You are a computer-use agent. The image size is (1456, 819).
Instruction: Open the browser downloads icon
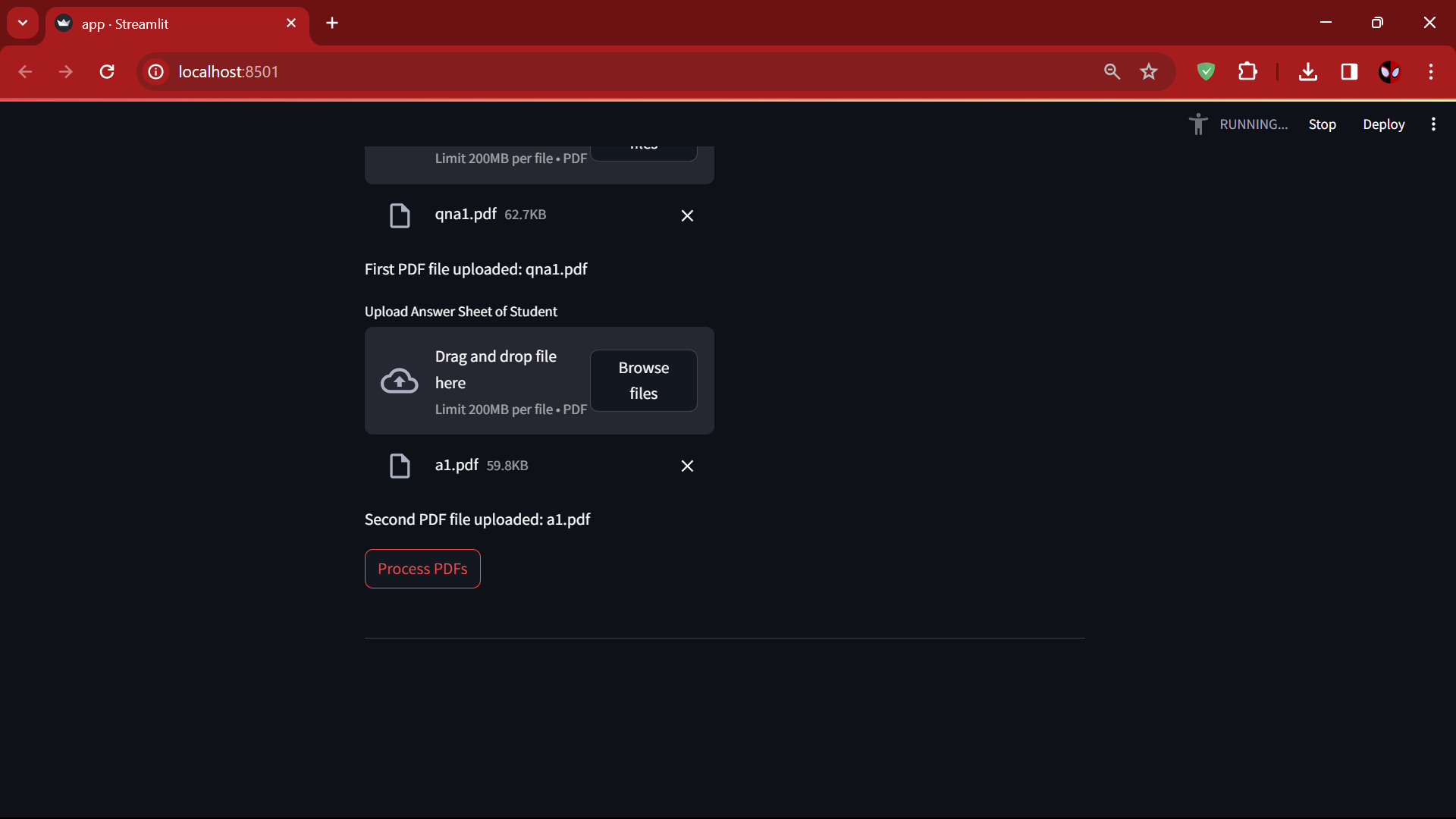pyautogui.click(x=1307, y=72)
